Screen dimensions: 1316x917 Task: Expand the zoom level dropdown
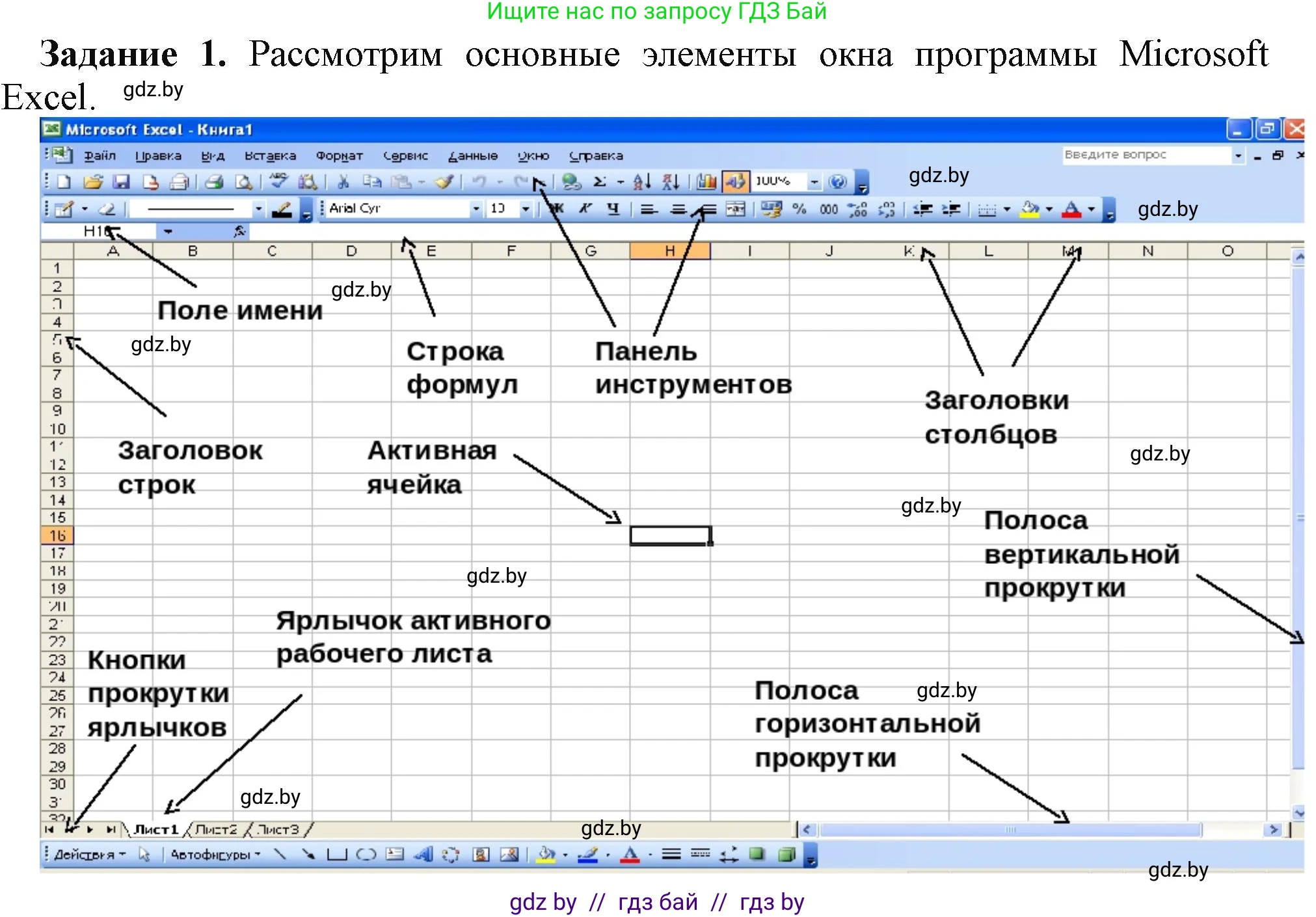tap(814, 182)
